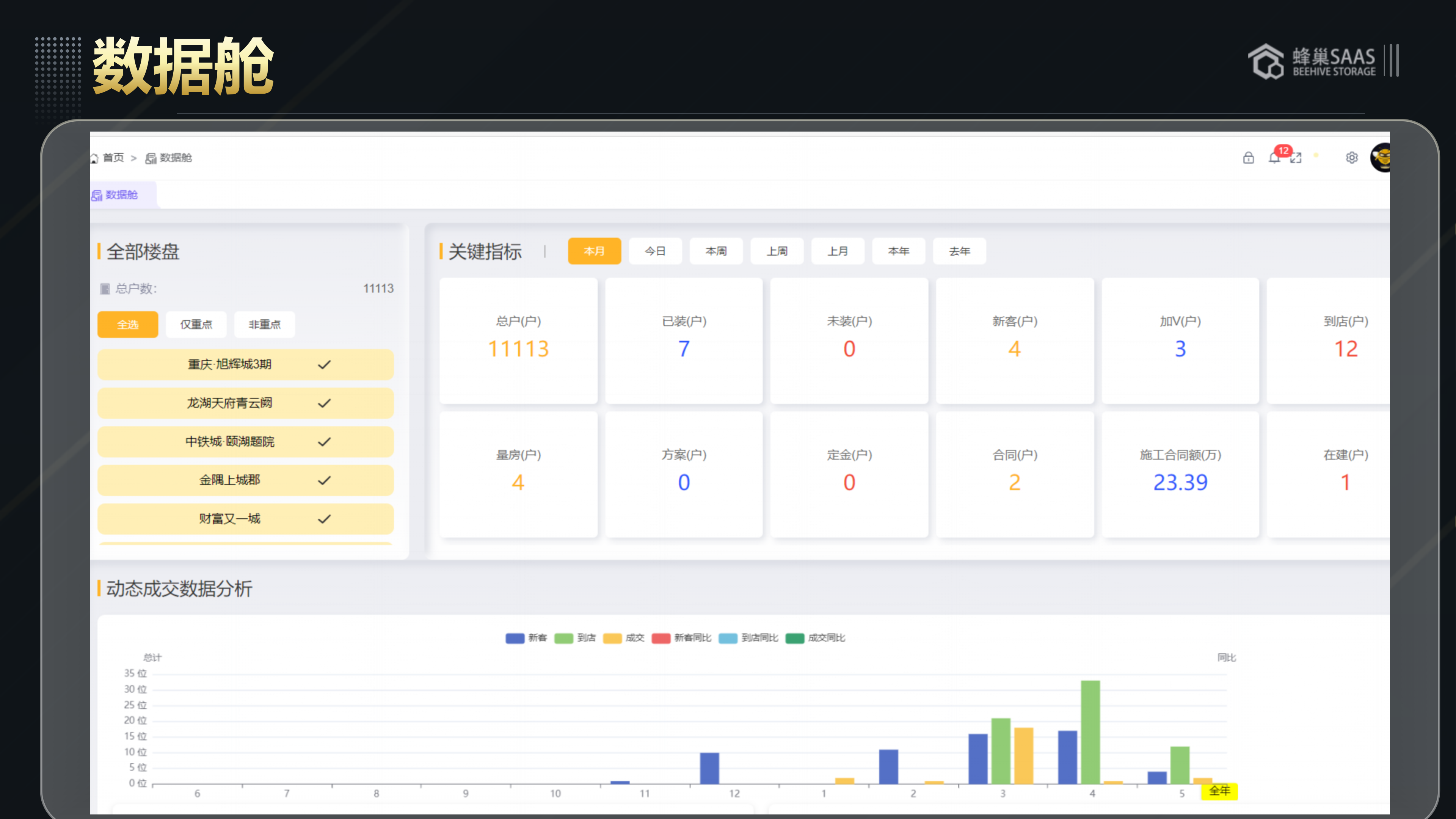This screenshot has height=819, width=1456.
Task: Toggle the blue 新客 legend swatch
Action: click(515, 638)
